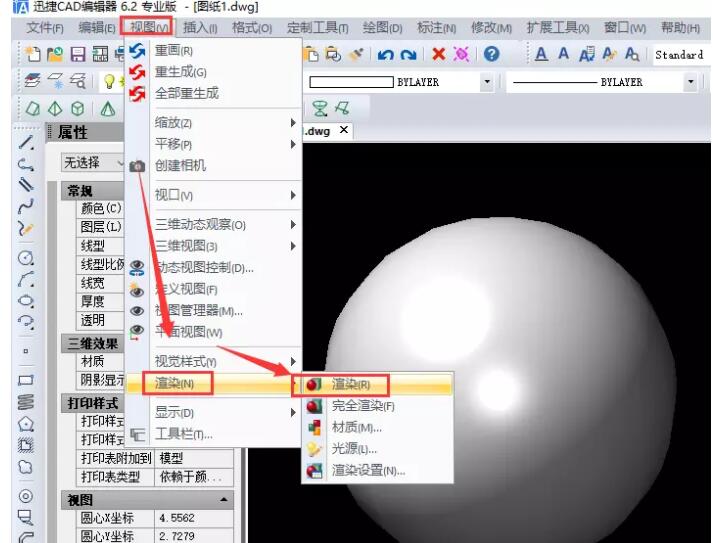The width and height of the screenshot is (713, 543).
Task: Click the Undo arrow icon
Action: tap(386, 55)
